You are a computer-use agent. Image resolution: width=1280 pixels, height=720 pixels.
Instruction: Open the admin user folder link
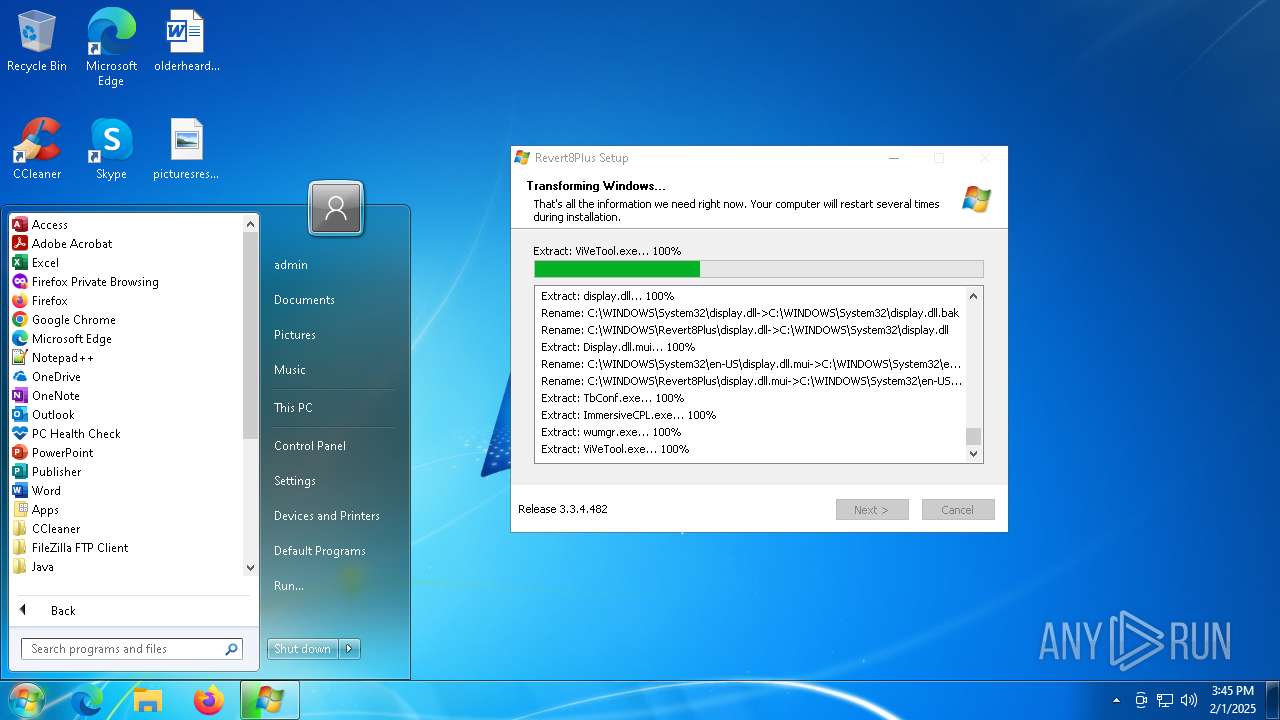pos(291,265)
